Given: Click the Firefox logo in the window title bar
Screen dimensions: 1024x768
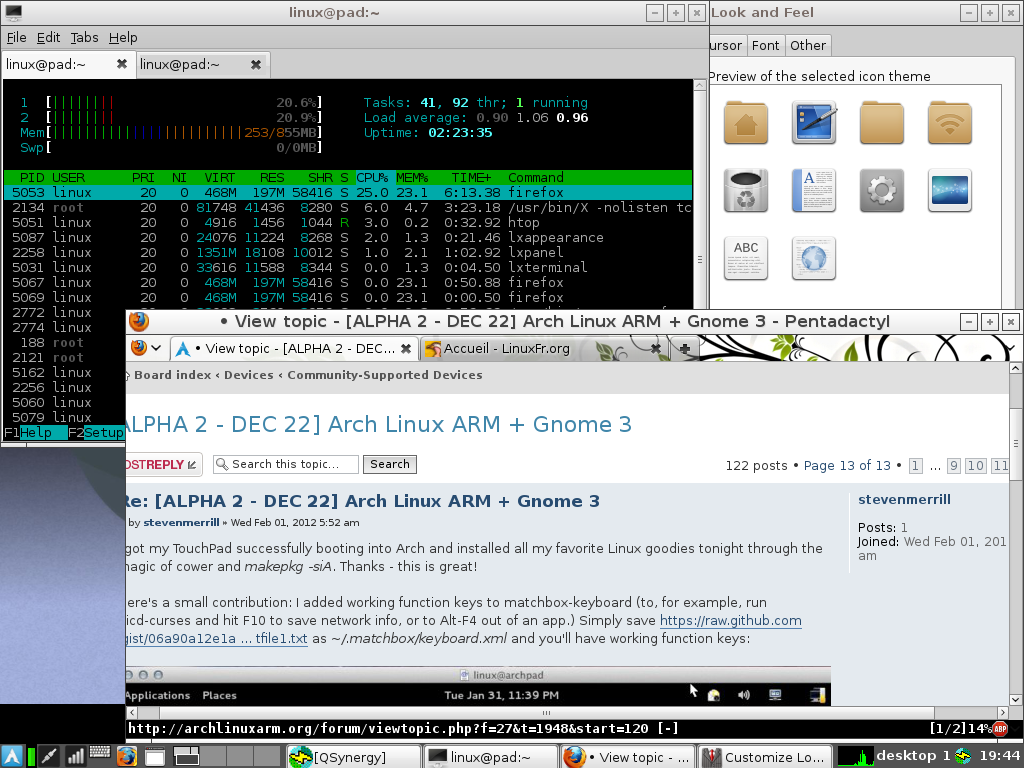Looking at the screenshot, I should coord(138,321).
